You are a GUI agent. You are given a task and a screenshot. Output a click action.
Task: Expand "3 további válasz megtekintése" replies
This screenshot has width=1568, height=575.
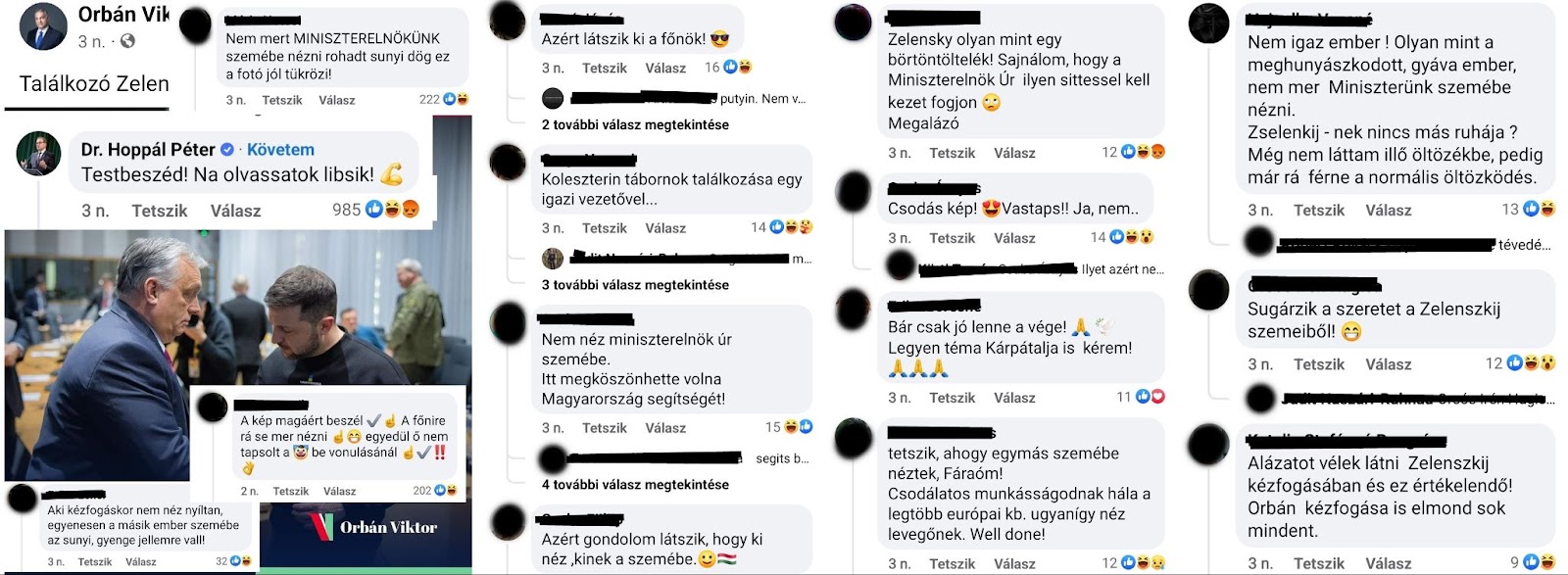(x=635, y=284)
